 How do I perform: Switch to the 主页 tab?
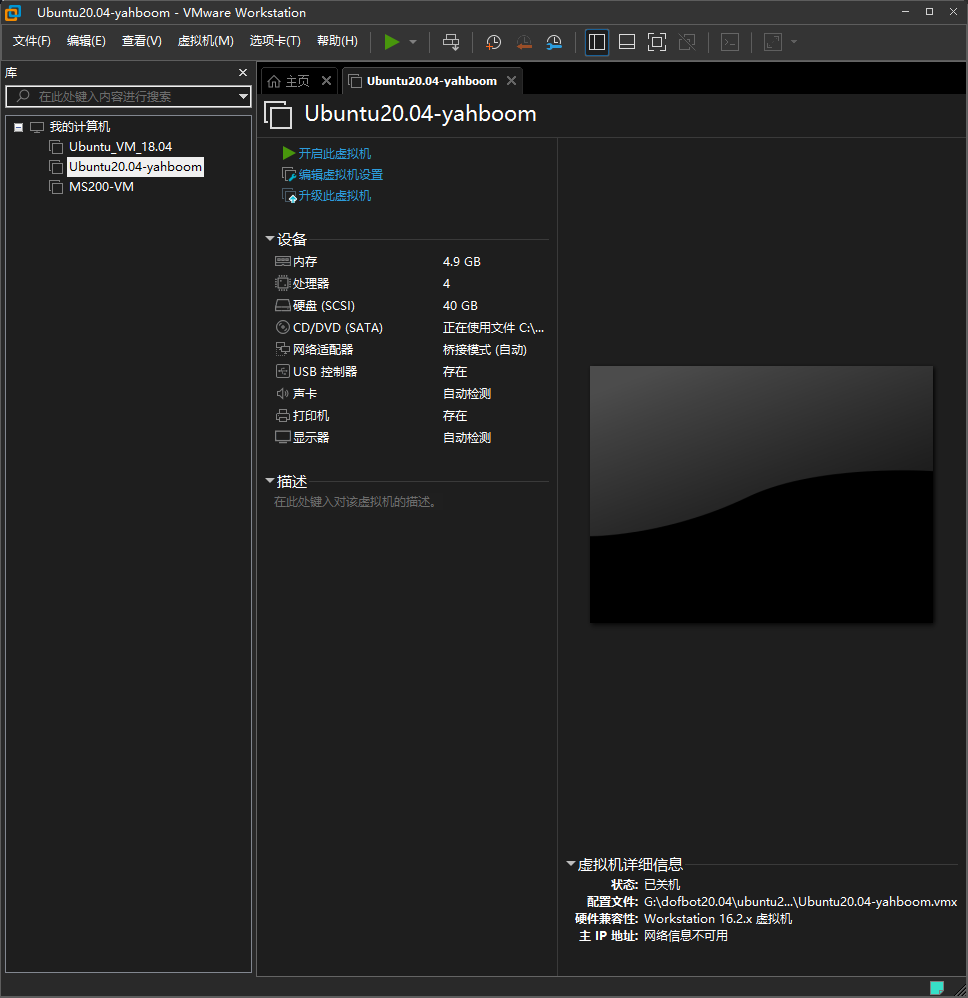(297, 81)
